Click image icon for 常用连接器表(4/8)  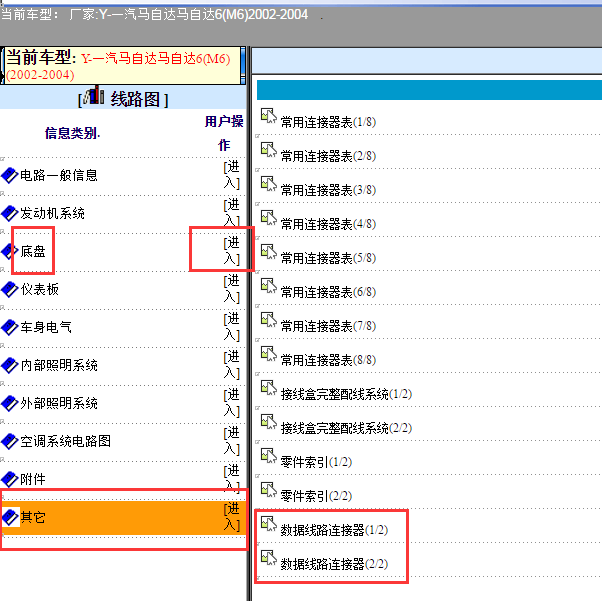(269, 218)
